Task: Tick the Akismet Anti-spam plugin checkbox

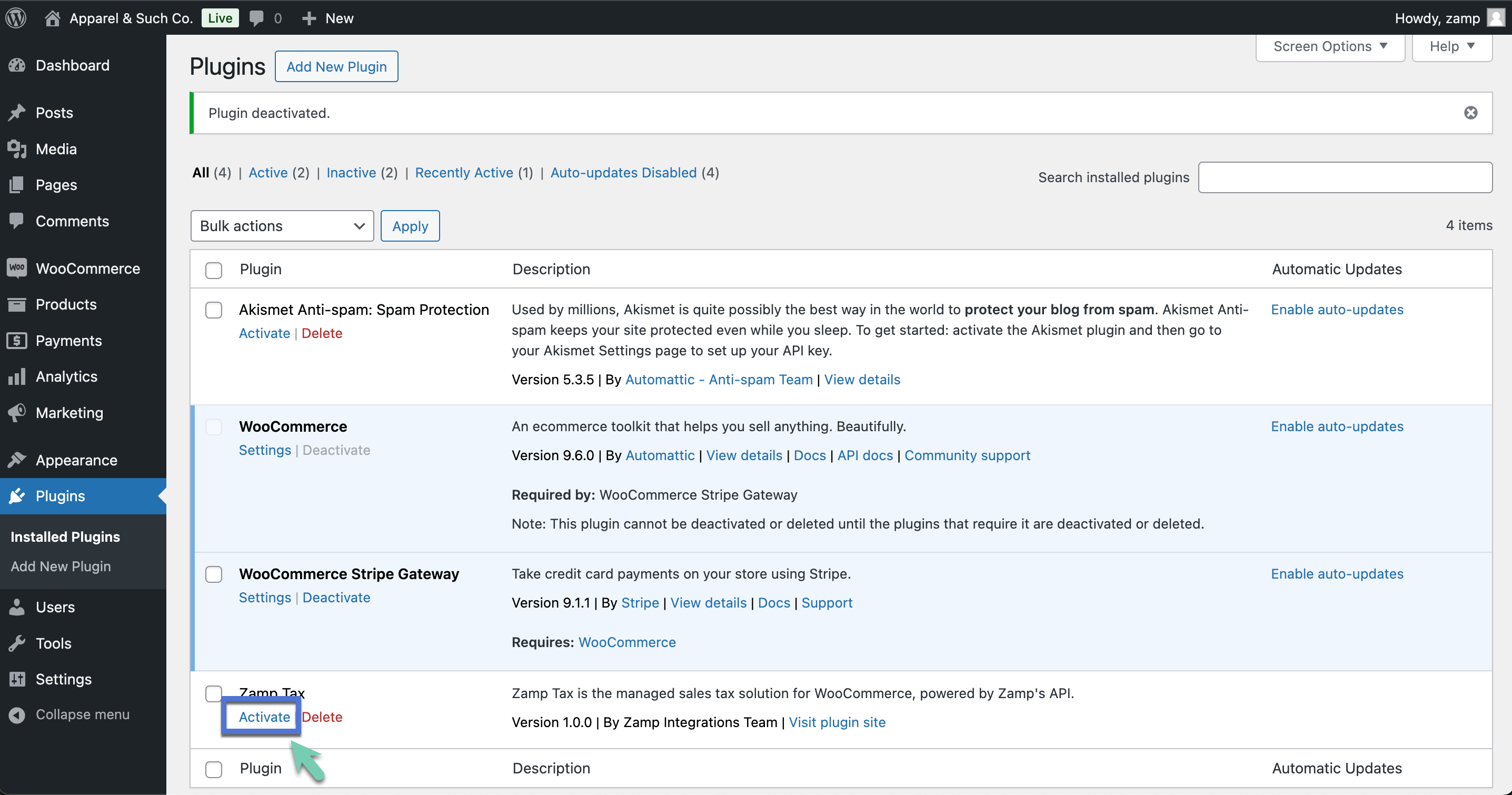Action: (x=214, y=310)
